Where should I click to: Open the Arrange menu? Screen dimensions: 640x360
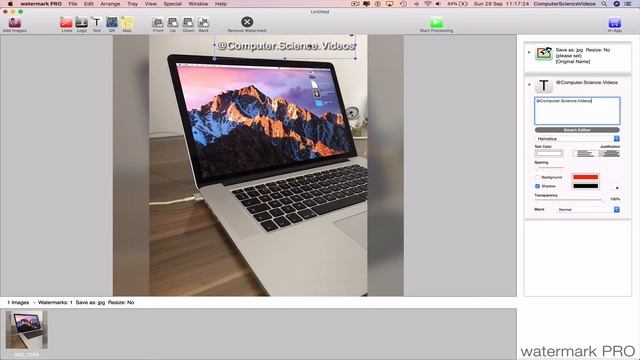point(110,4)
